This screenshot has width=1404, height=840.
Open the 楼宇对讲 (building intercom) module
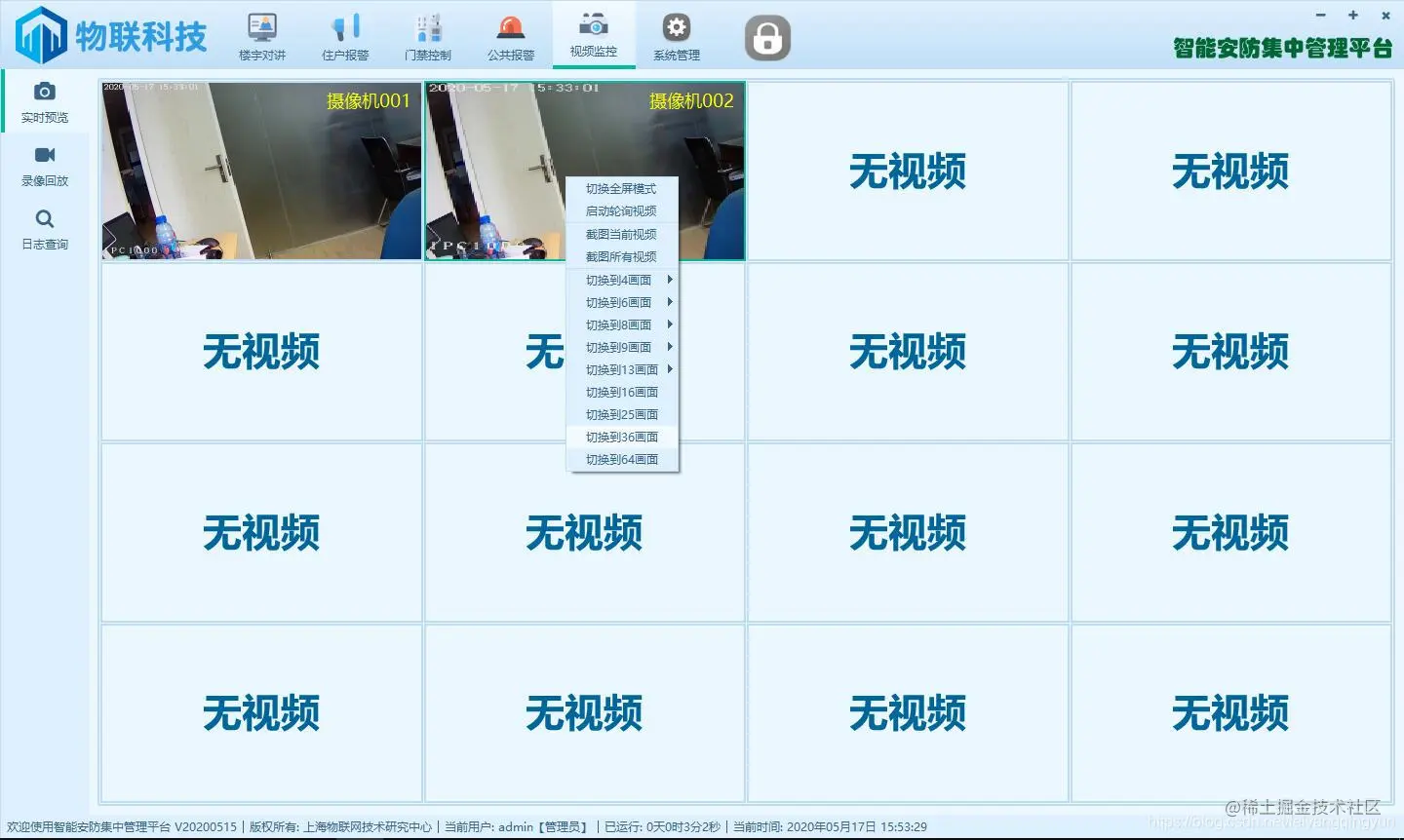(261, 34)
